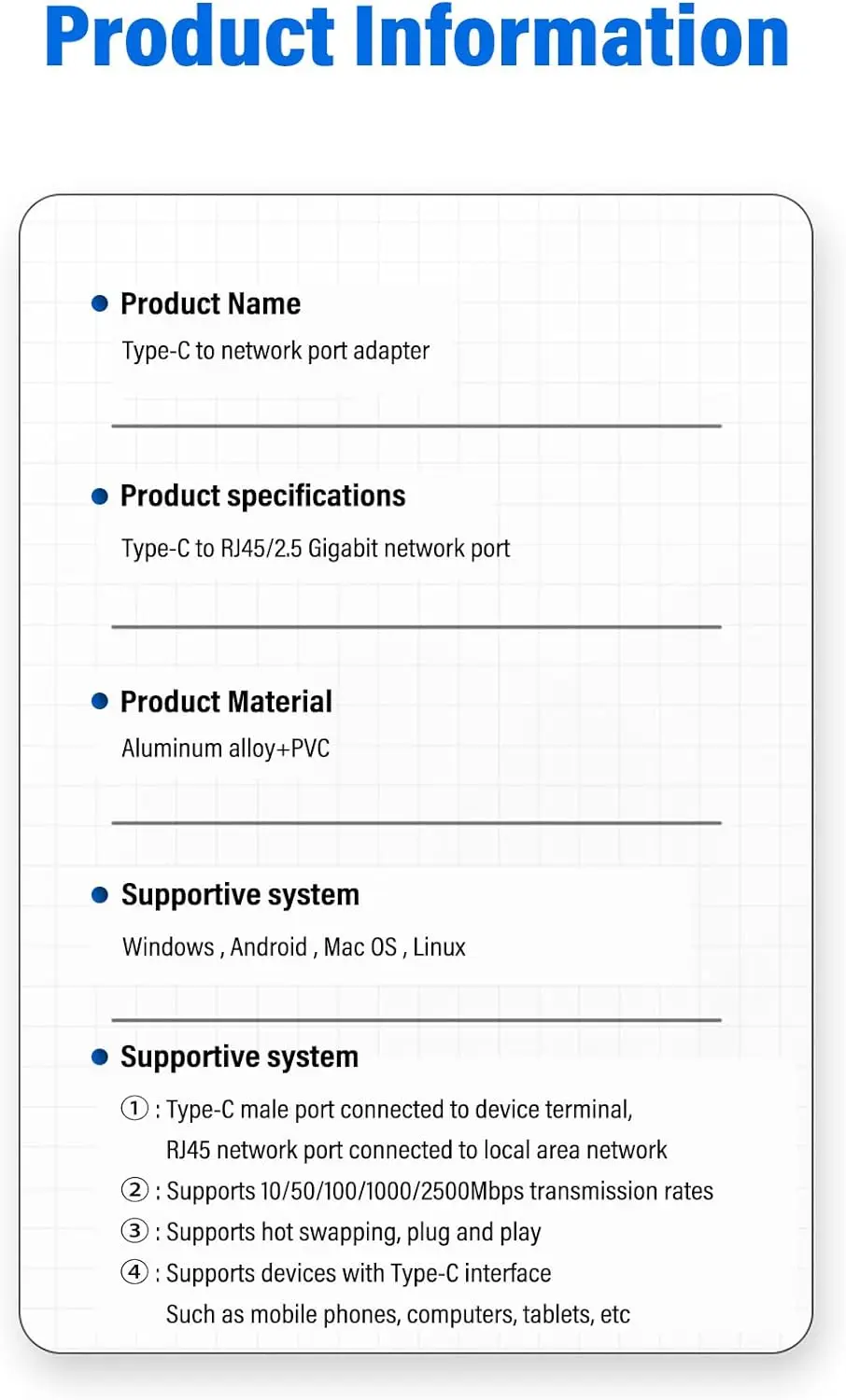
Task: Click the mobile phones, computers, tablets line
Action: (x=398, y=1314)
